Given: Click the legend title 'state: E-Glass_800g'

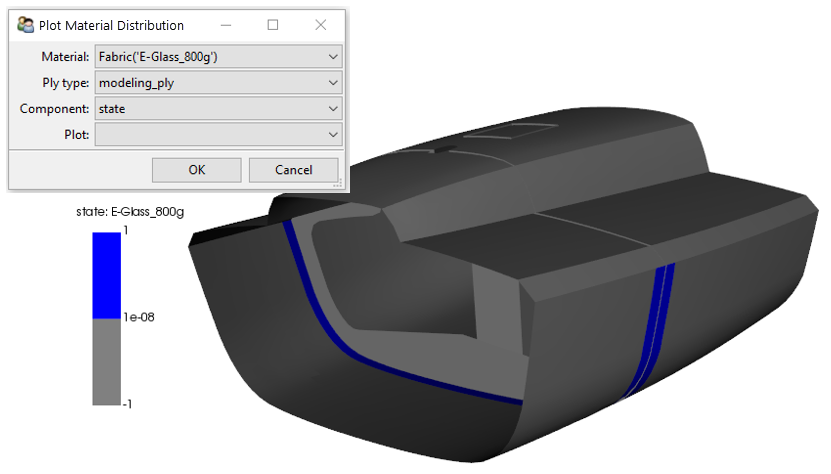Looking at the screenshot, I should click(x=130, y=212).
